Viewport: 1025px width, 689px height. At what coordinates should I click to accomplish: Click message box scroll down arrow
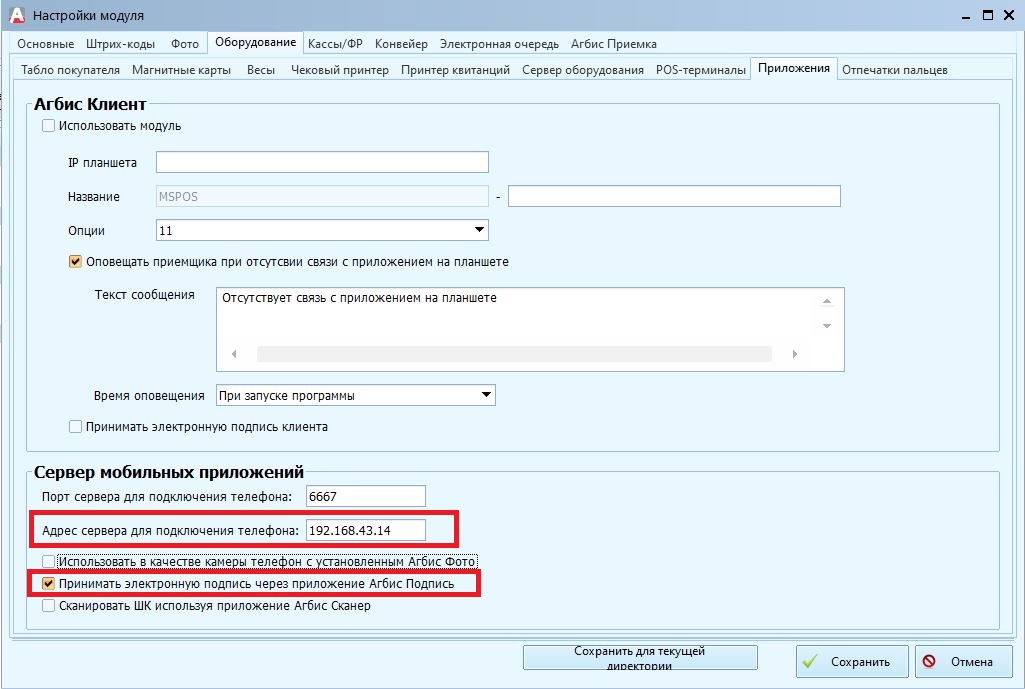point(827,326)
